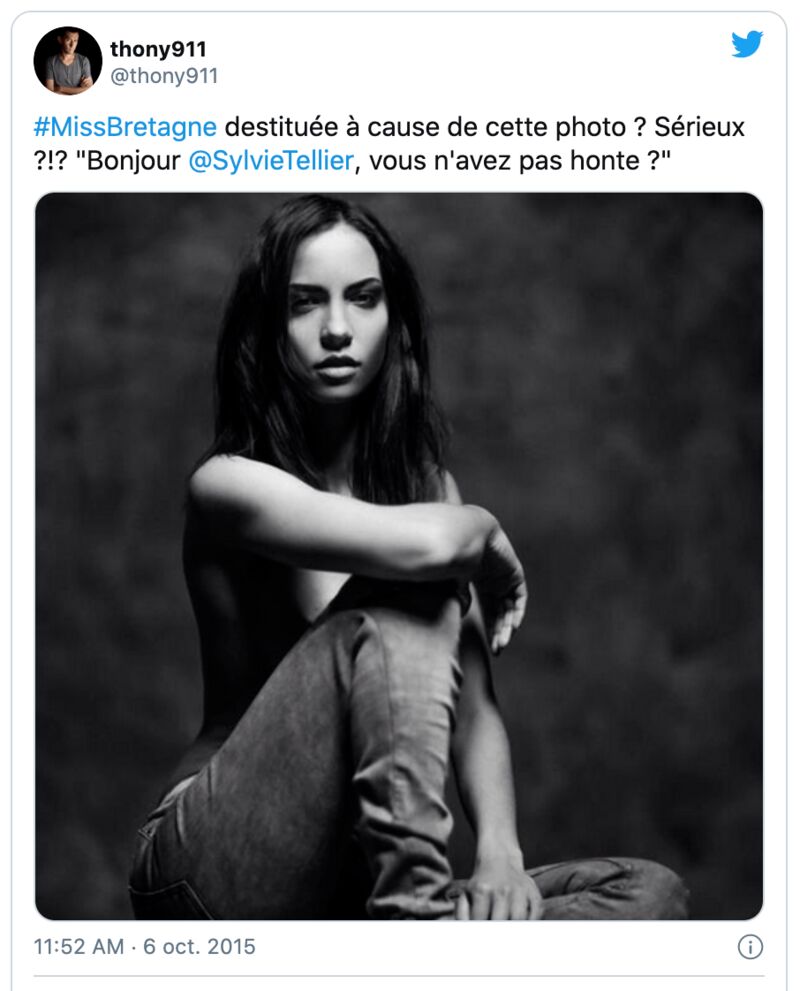The width and height of the screenshot is (800, 991).
Task: Open the black and white attached photo
Action: (x=399, y=556)
